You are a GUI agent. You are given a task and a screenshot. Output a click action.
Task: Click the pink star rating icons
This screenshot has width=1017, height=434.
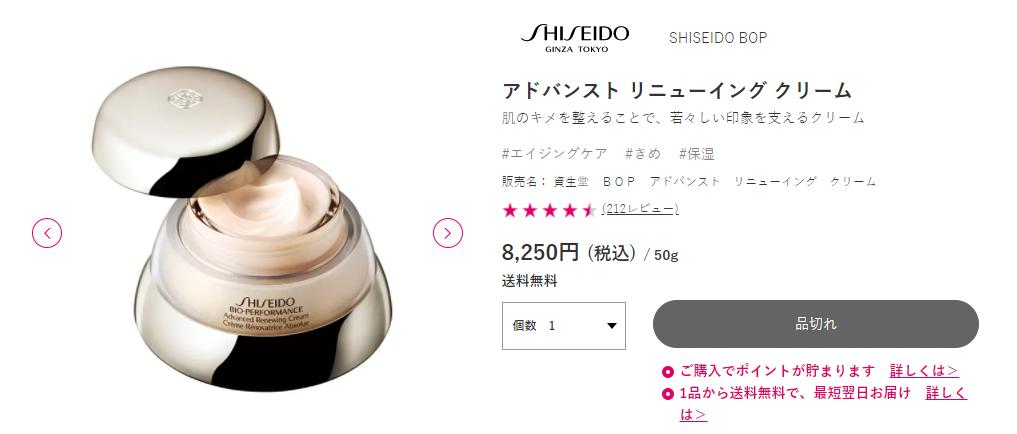click(x=549, y=210)
